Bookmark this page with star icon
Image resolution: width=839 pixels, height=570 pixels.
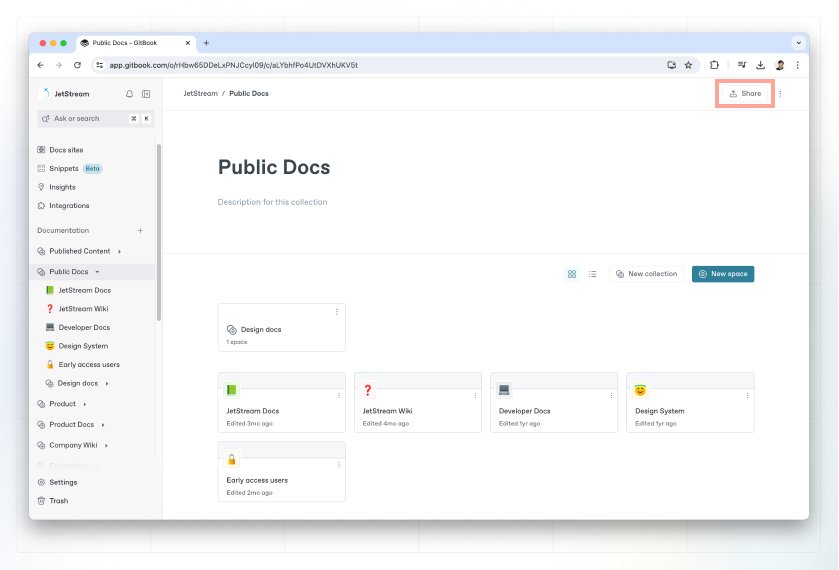point(688,65)
